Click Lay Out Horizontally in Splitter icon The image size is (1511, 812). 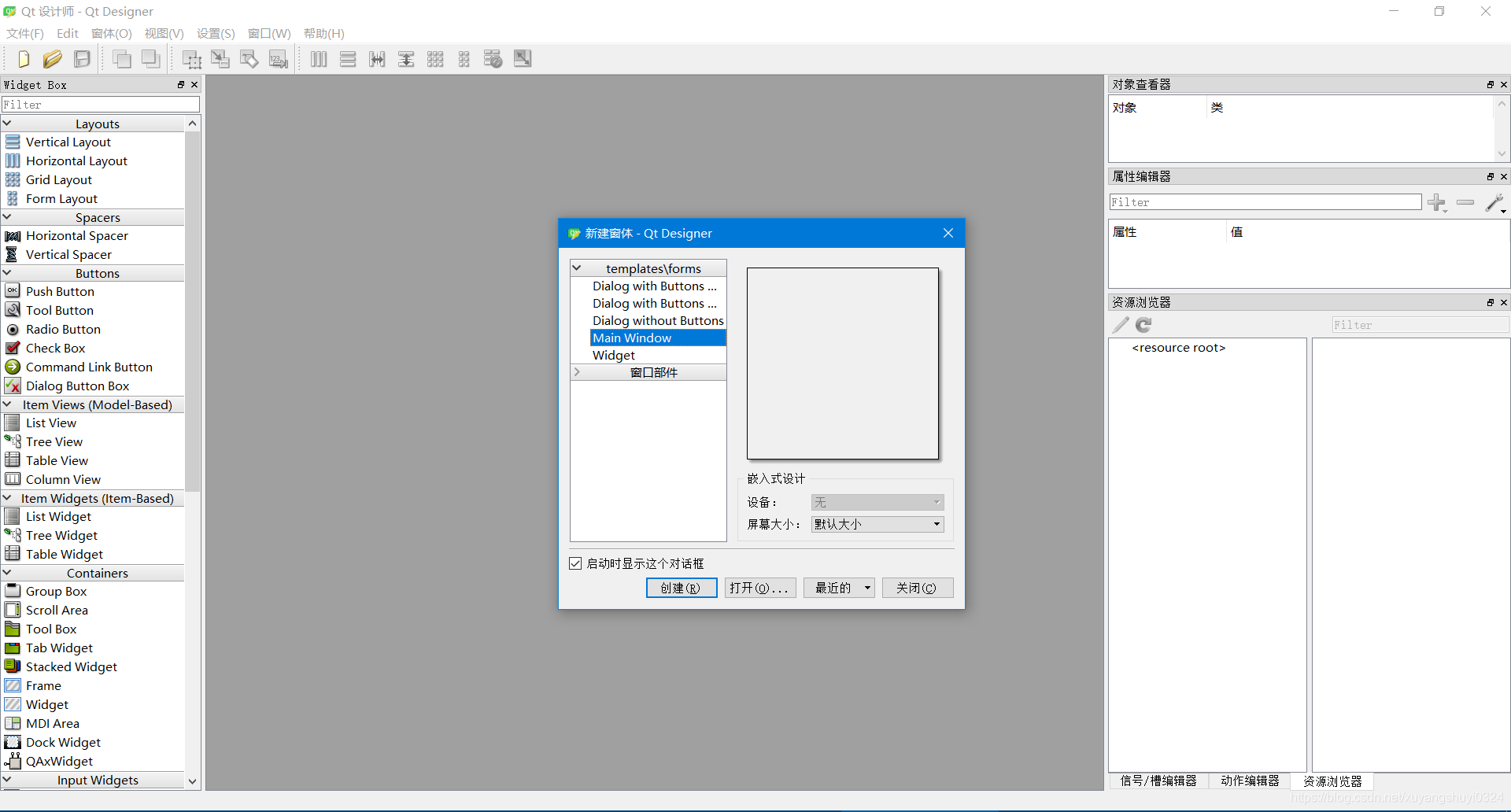377,59
